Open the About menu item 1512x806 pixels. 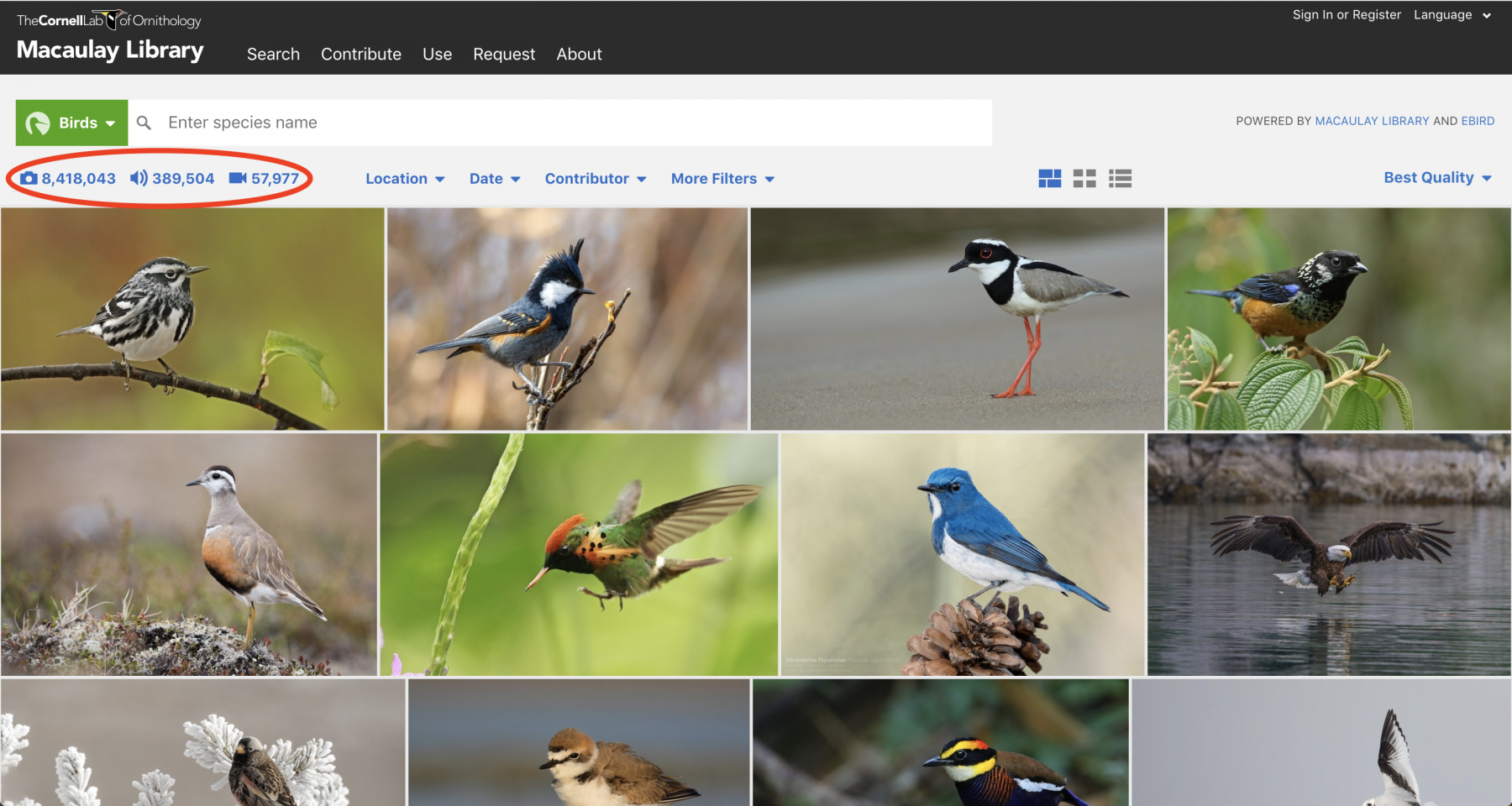tap(579, 54)
